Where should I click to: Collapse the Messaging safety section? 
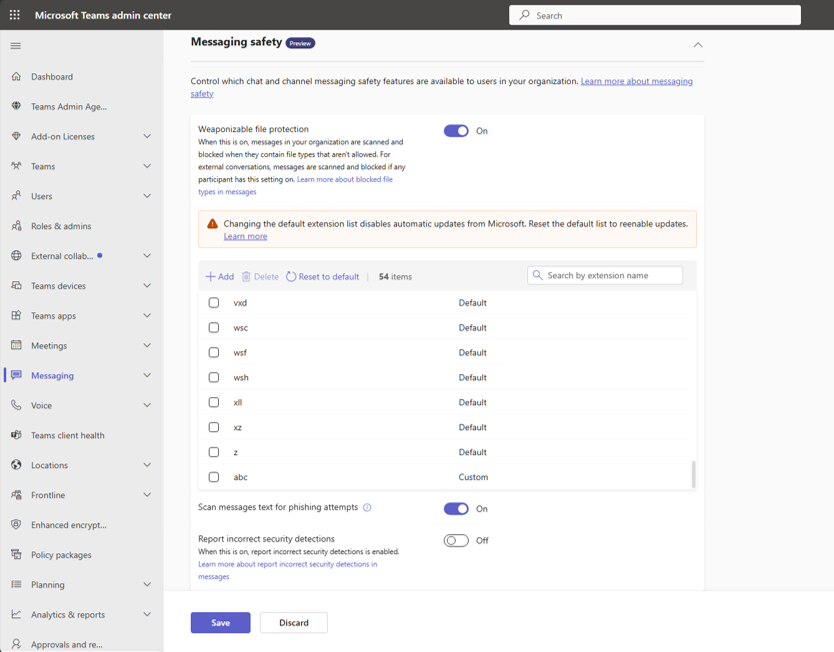(x=698, y=45)
